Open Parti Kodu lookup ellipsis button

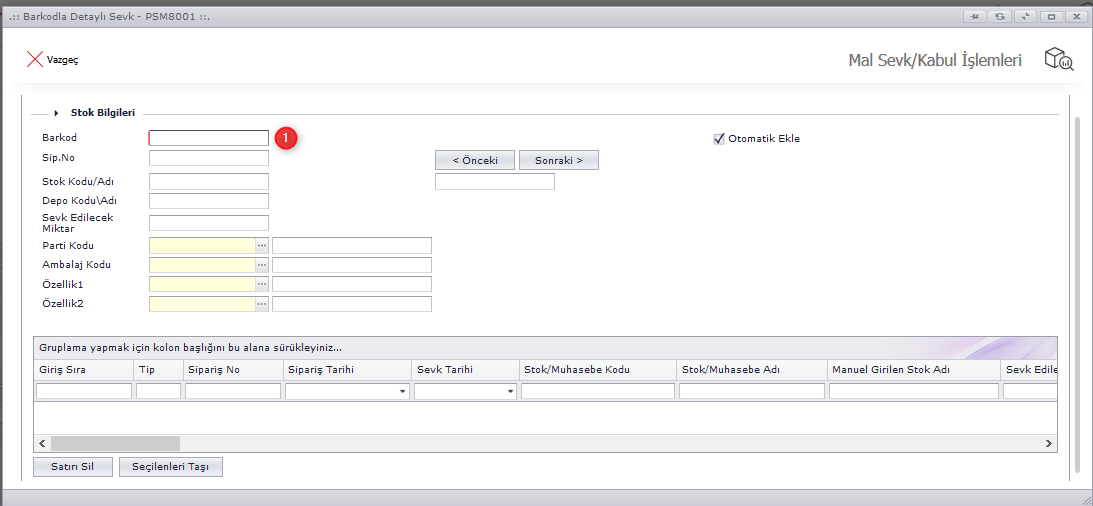262,246
